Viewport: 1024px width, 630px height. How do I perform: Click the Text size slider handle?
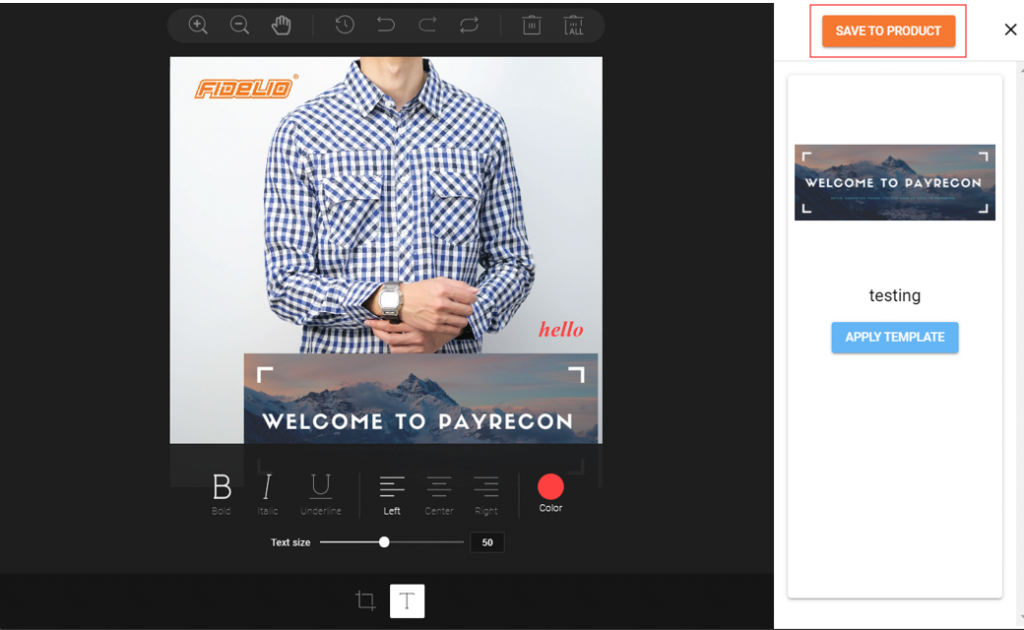coord(384,542)
